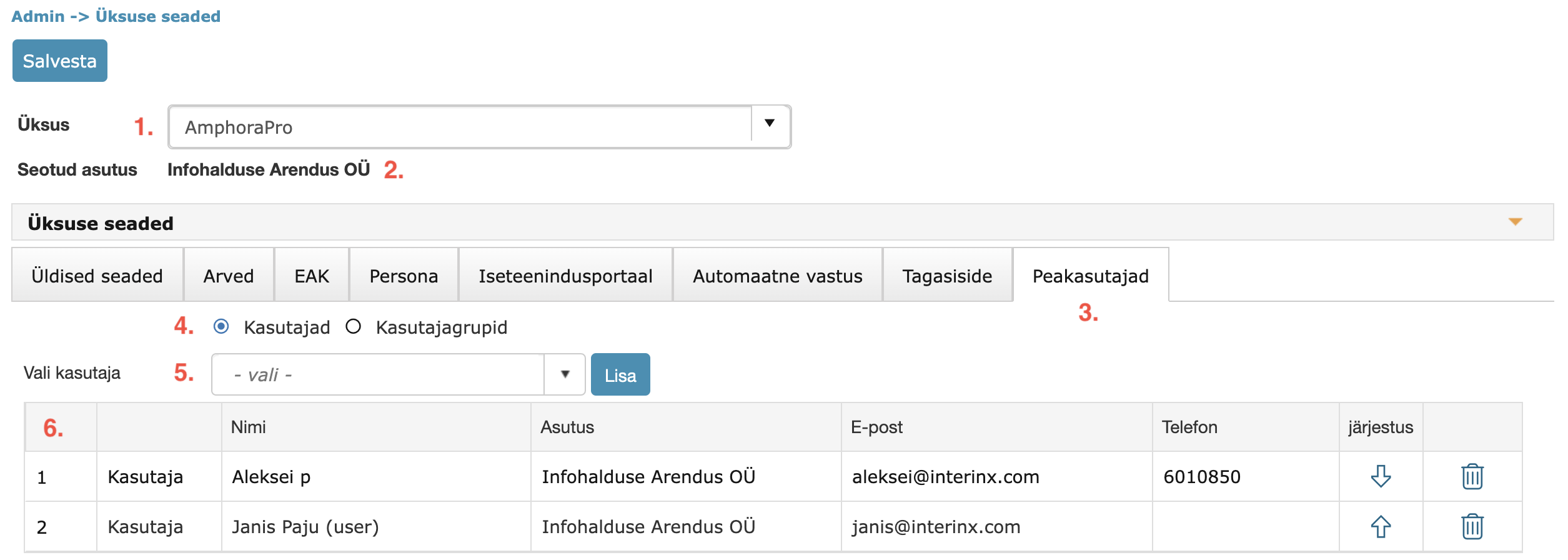The image size is (1568, 560).
Task: Click the Lisa button
Action: coord(620,374)
